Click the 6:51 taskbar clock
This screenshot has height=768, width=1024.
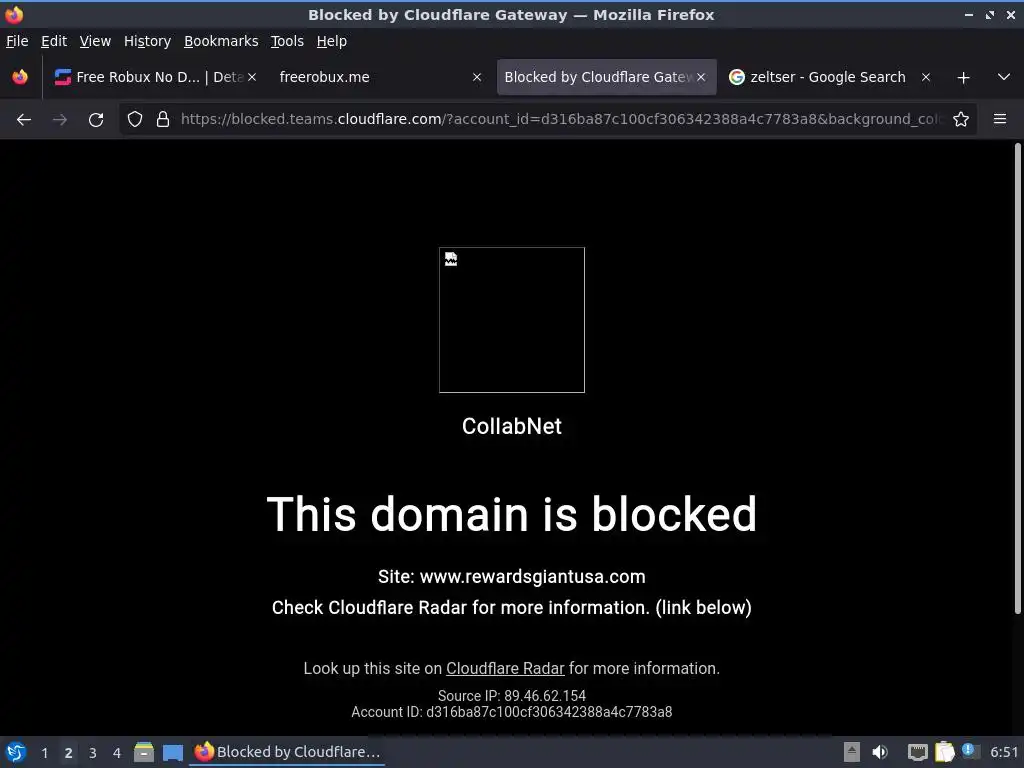1004,752
